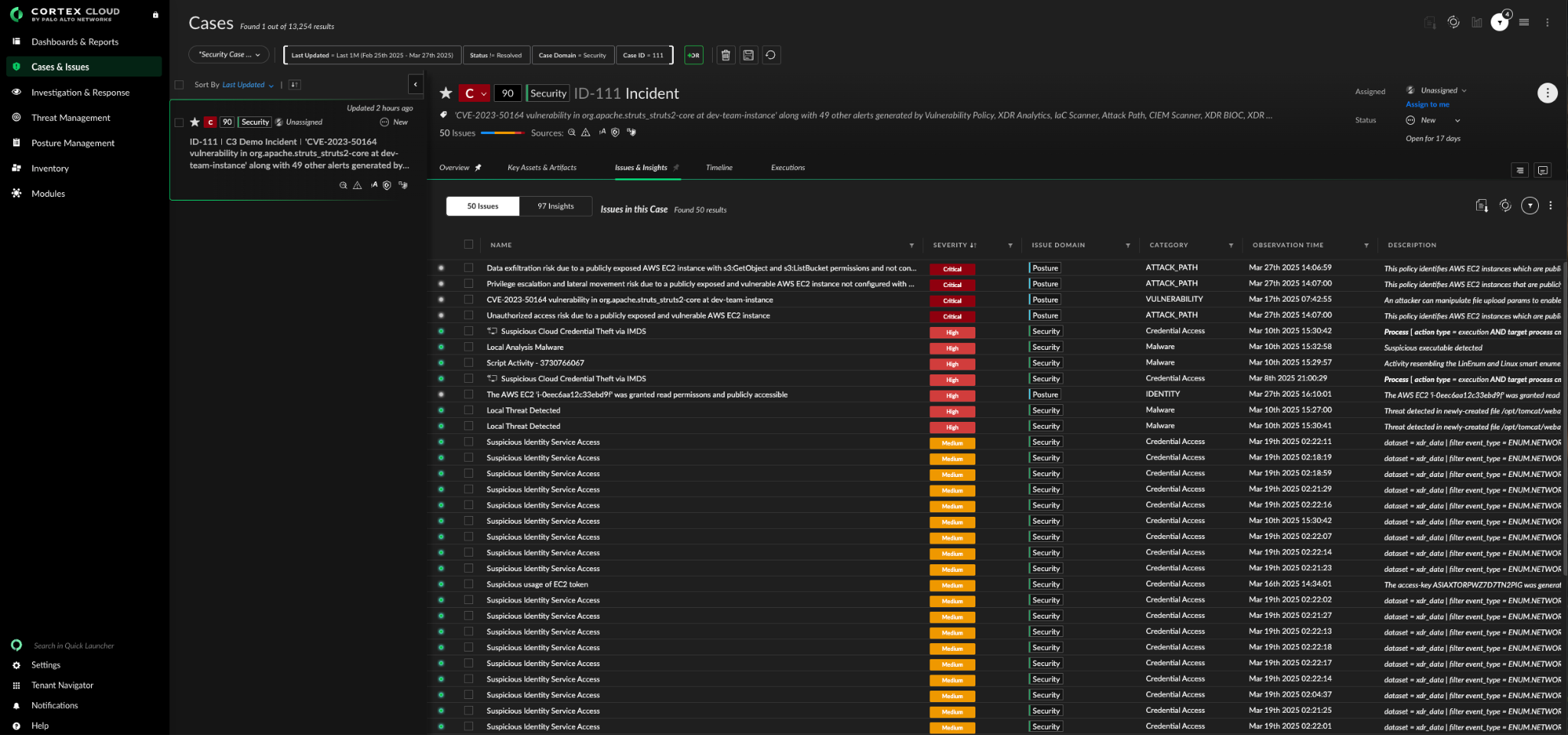Open Help from the sidebar
Image resolution: width=1568 pixels, height=735 pixels.
(x=40, y=726)
